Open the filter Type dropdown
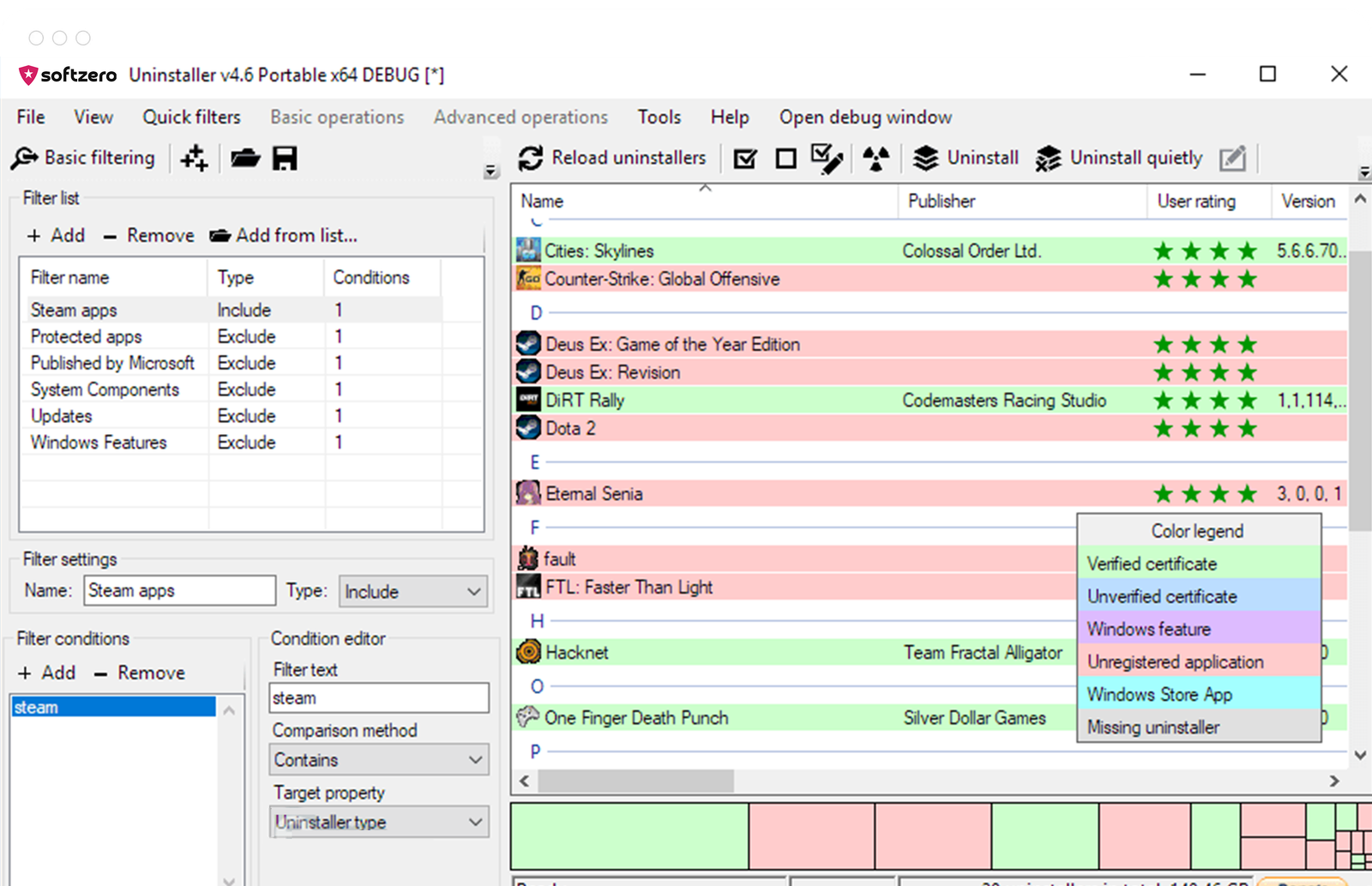1372x886 pixels. 413,591
